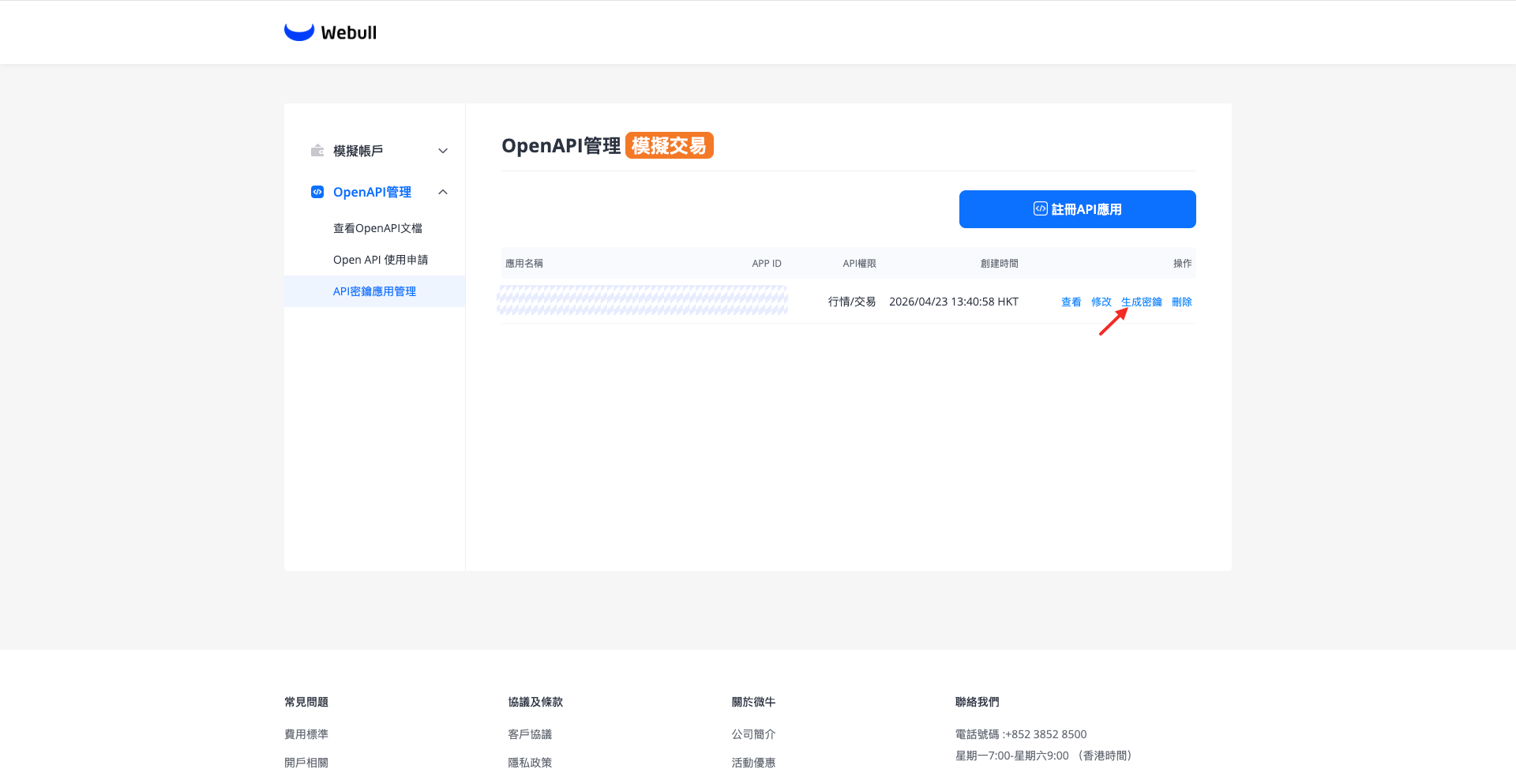Open 客戶協議 footer link

tap(530, 734)
